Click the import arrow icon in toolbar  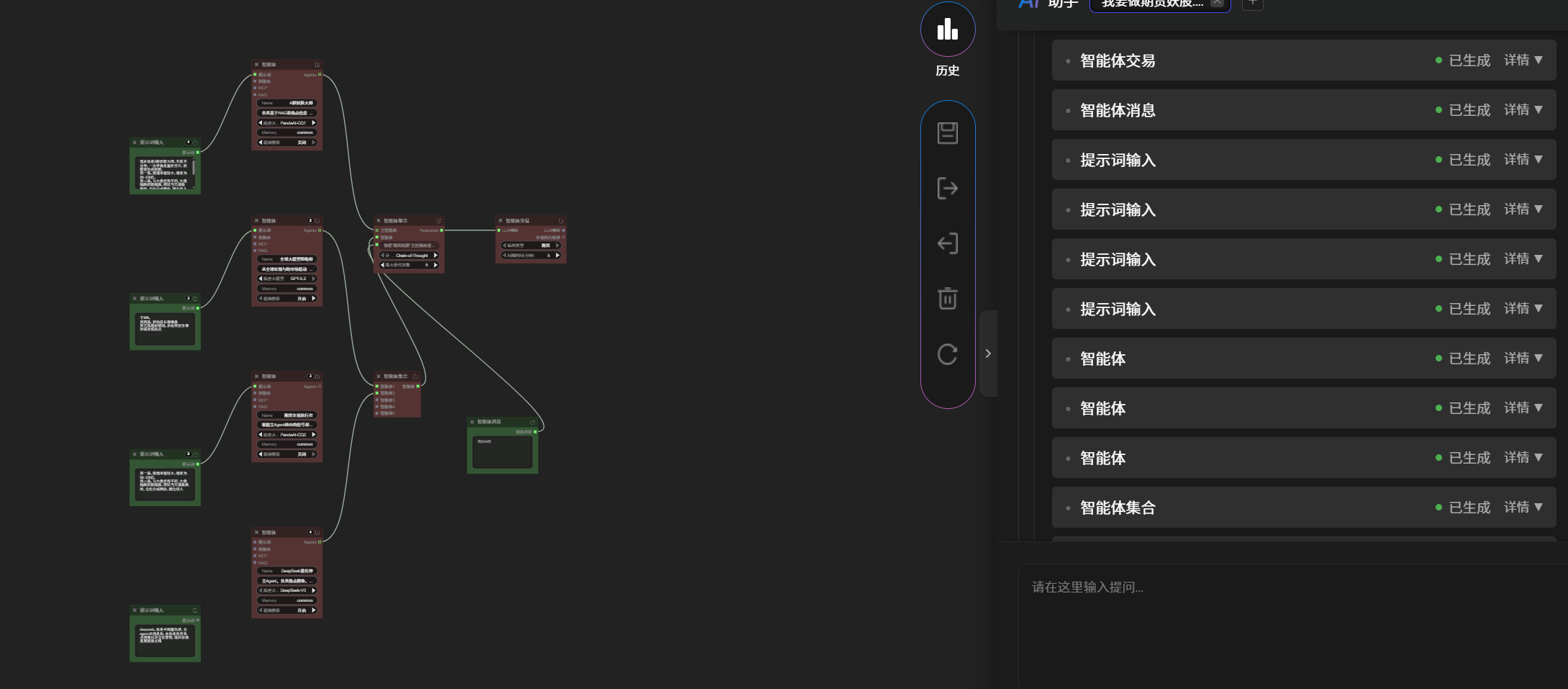(947, 243)
